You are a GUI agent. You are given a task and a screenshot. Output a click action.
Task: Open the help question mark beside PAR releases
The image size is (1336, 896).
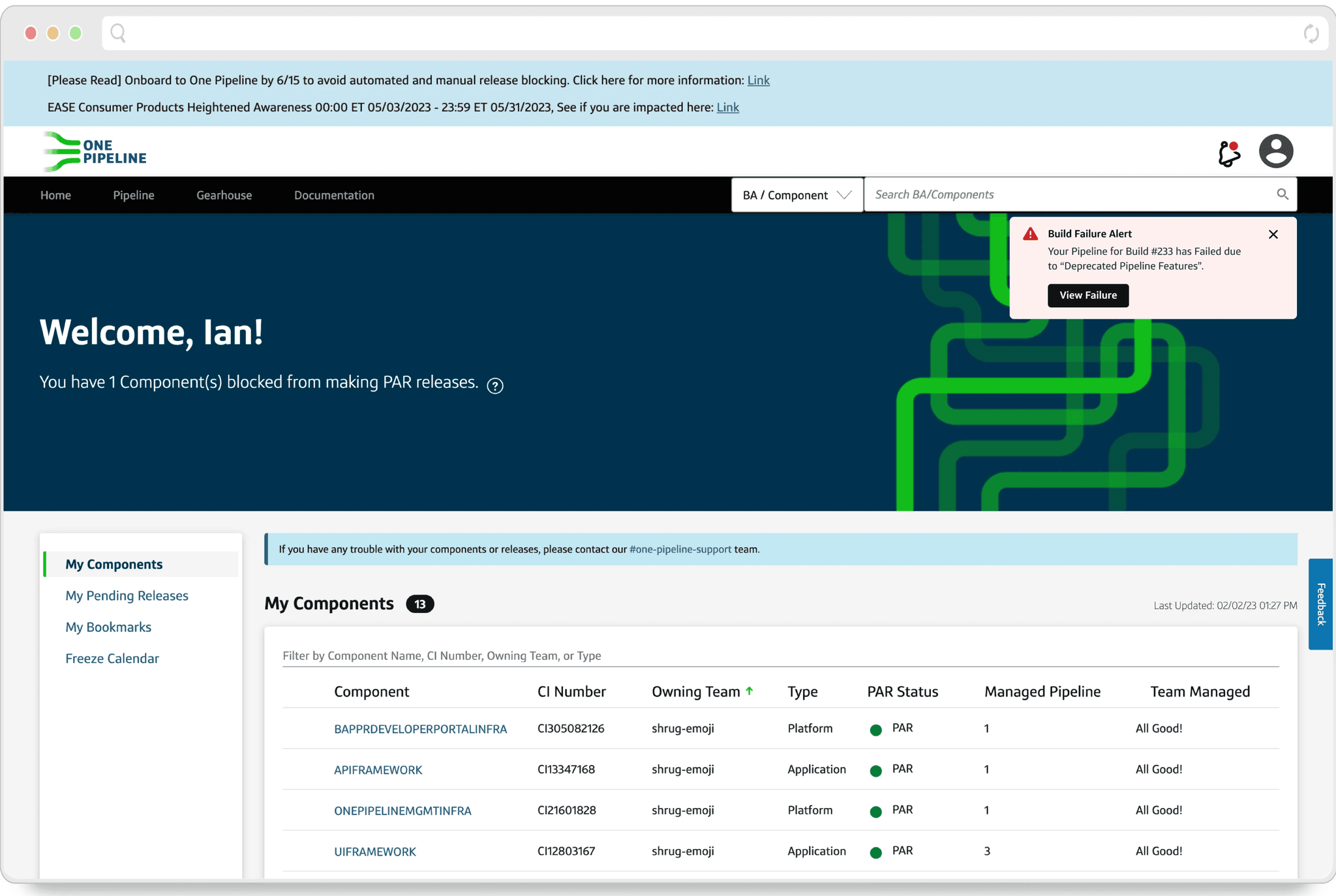click(495, 386)
